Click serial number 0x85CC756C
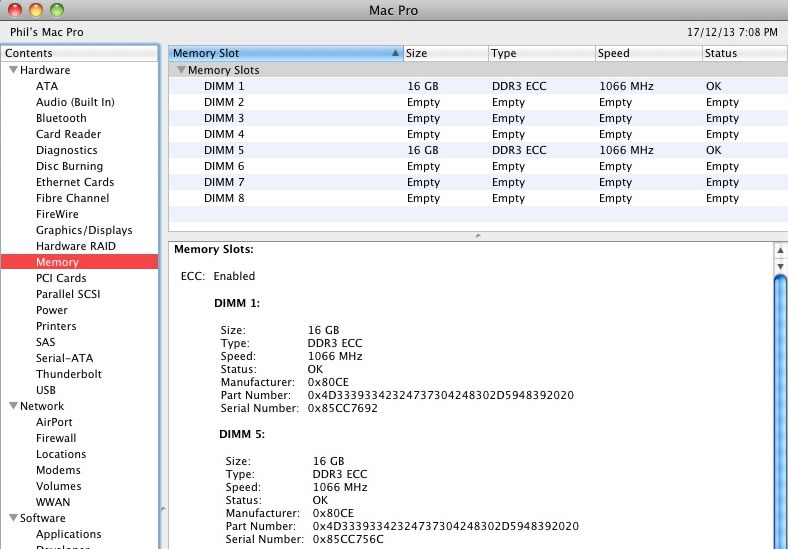 point(348,539)
